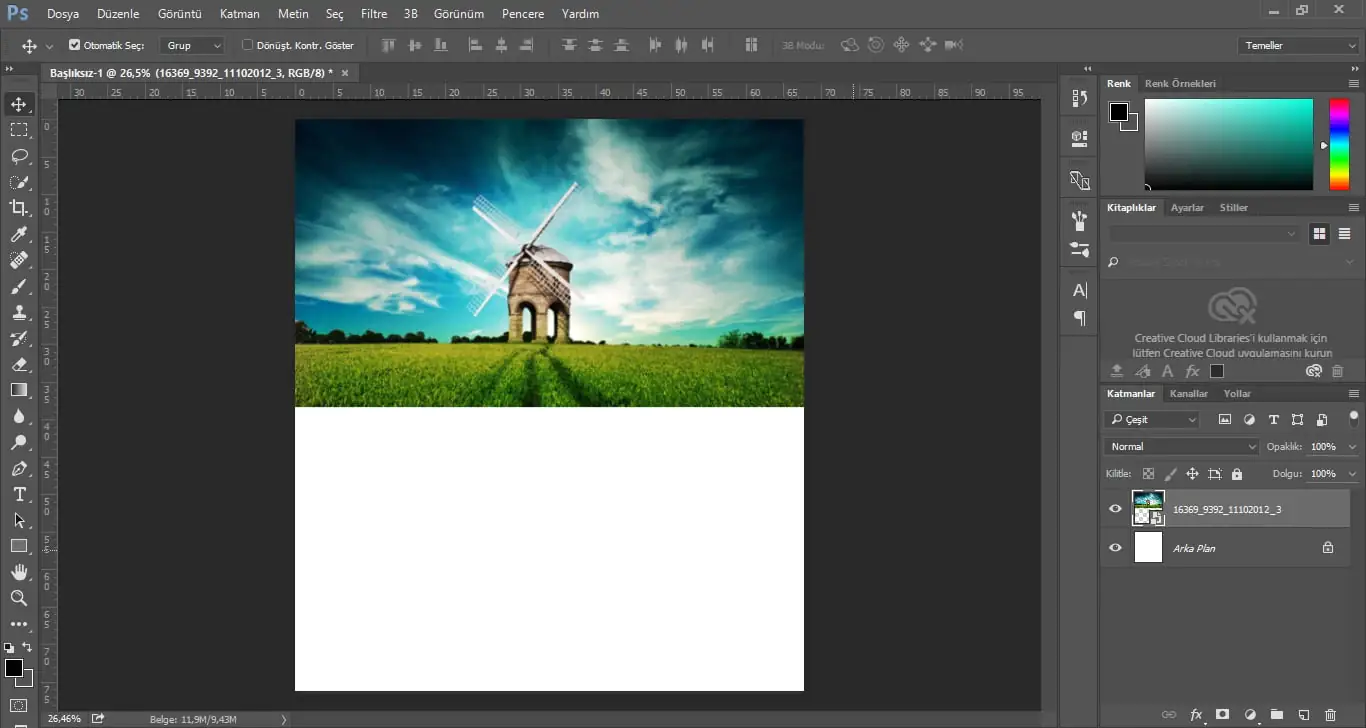Screen dimensions: 1366x728
Task: Activate the Zoom tool
Action: pos(19,598)
